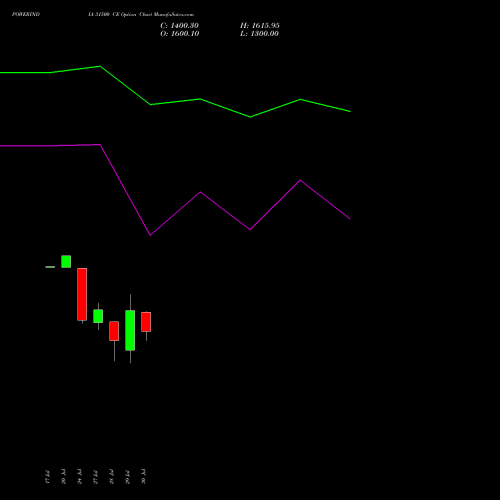Click the POWERIND symbol label
The width and height of the screenshot is (500, 500).
(26, 14)
